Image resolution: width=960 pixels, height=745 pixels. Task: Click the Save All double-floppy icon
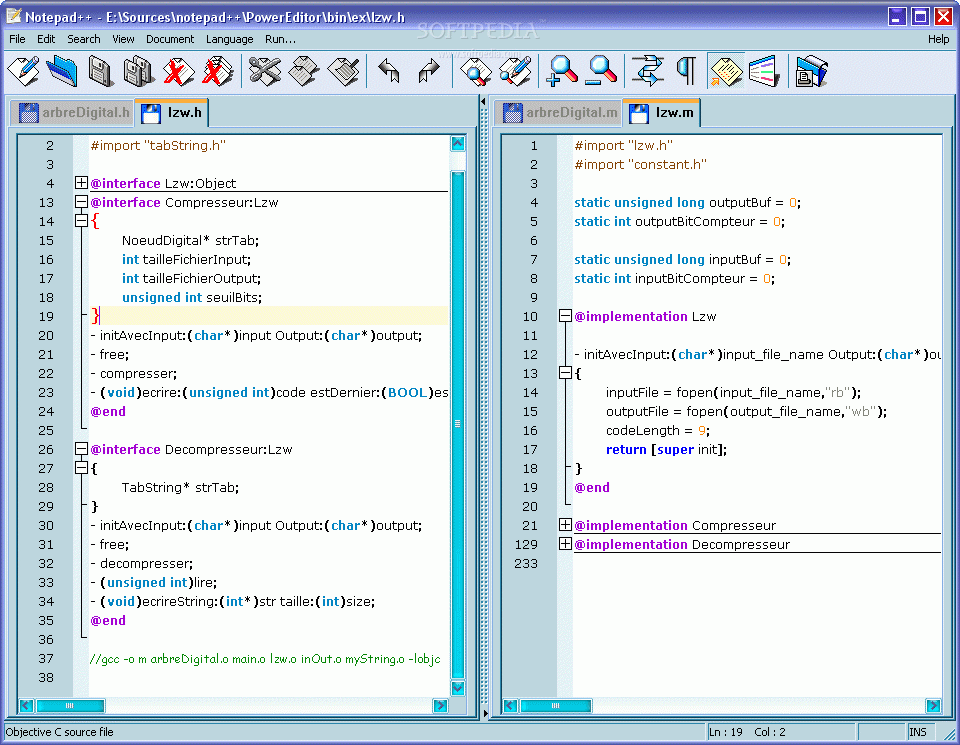(x=138, y=70)
